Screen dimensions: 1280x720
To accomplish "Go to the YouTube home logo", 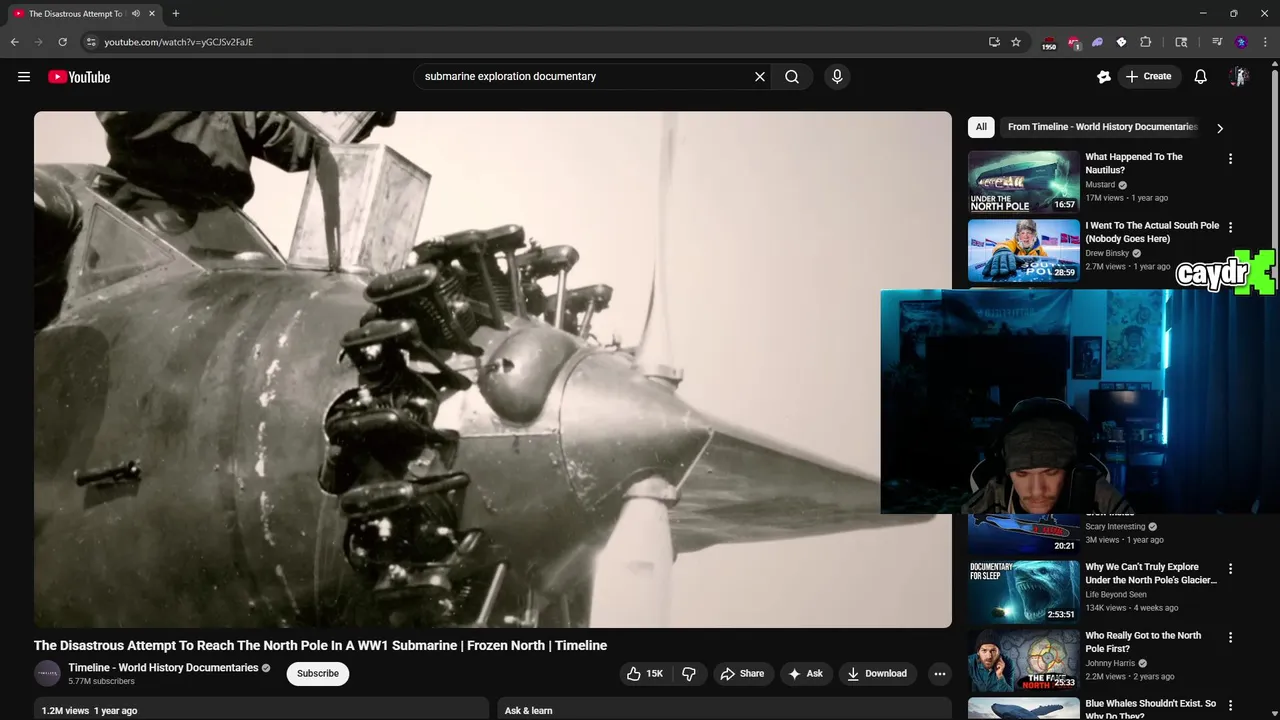I will (79, 77).
